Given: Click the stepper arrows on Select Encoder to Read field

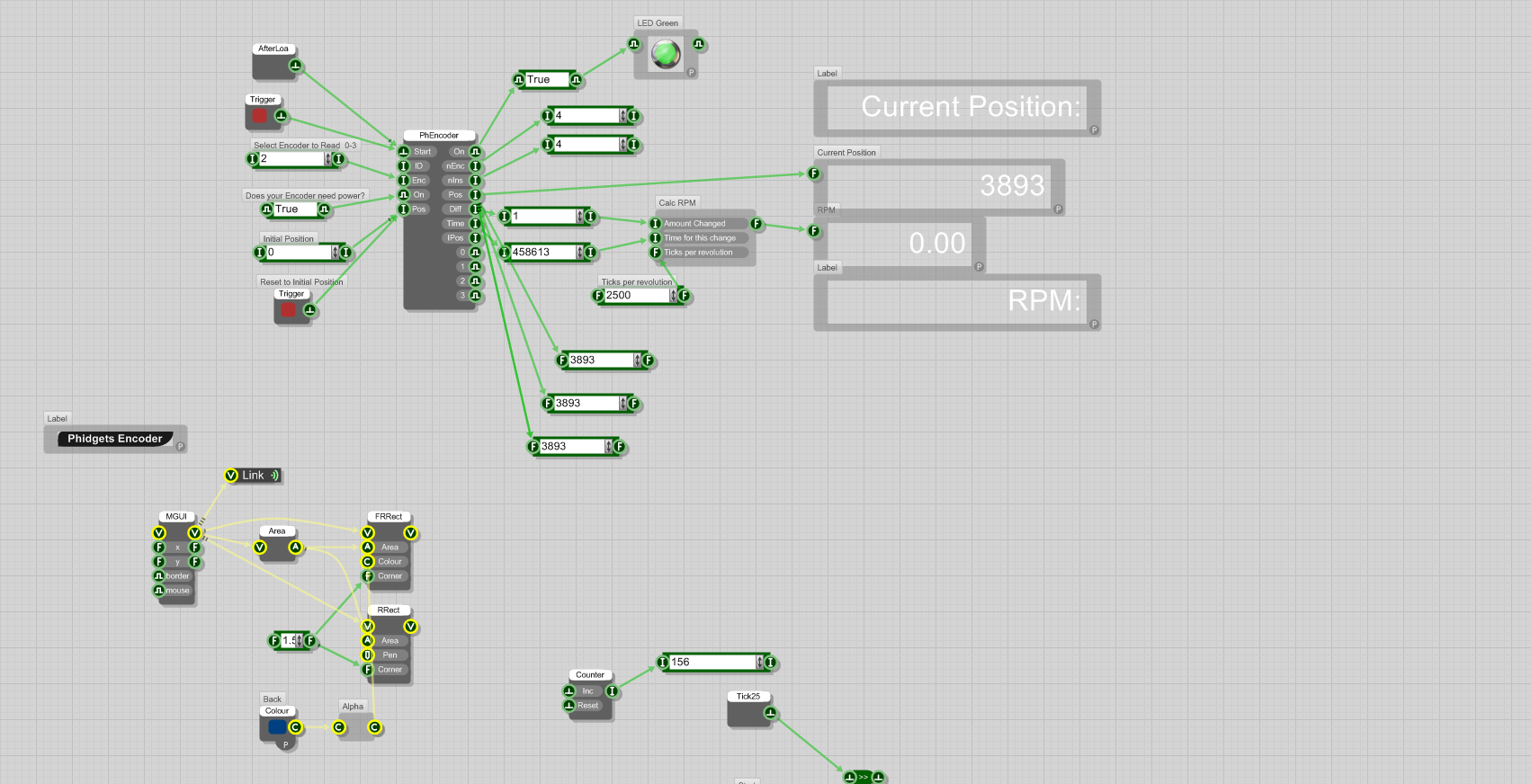Looking at the screenshot, I should click(x=327, y=159).
